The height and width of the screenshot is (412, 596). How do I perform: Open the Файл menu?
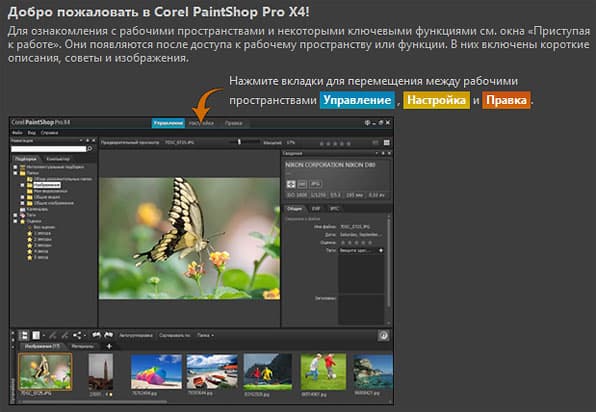tap(17, 133)
